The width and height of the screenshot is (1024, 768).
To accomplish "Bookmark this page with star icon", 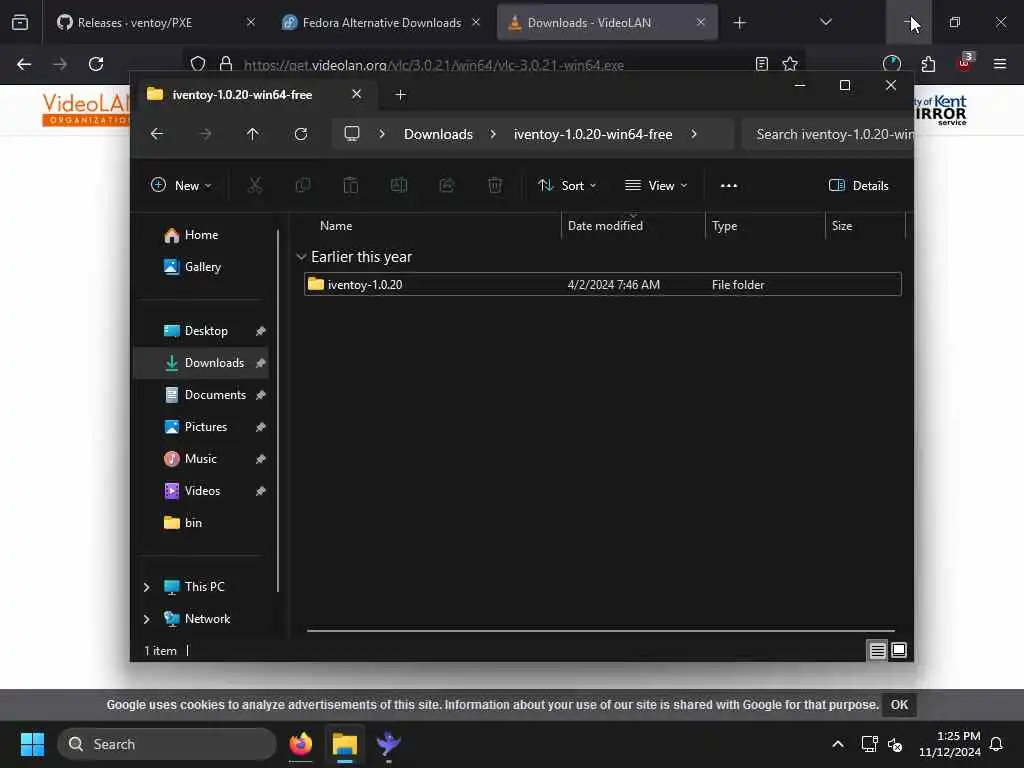I will (790, 64).
